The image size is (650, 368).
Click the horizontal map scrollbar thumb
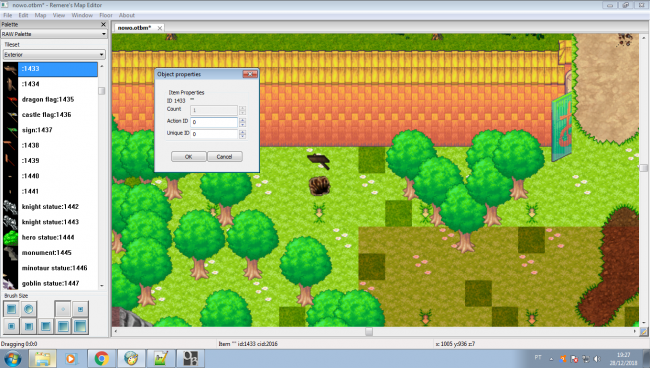coord(369,332)
